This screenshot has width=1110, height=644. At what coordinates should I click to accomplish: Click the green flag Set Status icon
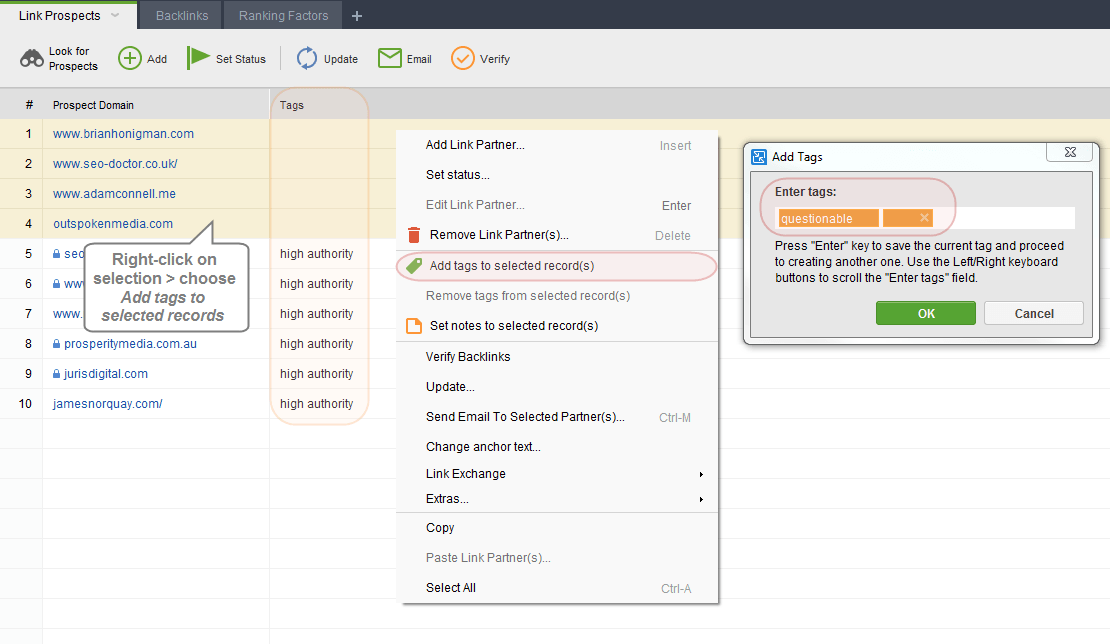point(198,57)
